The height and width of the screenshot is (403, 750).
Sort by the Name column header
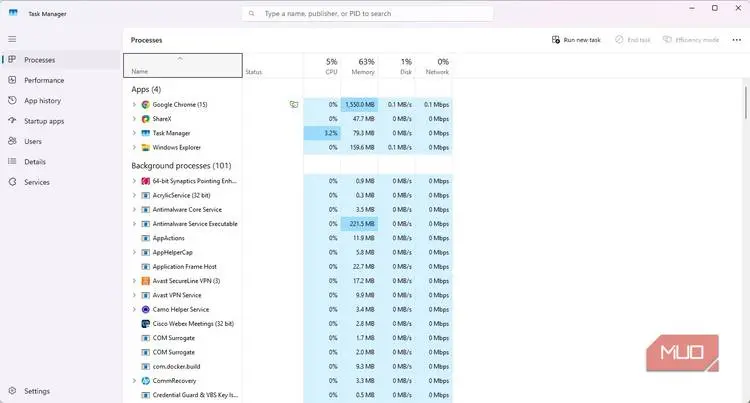tap(183, 65)
